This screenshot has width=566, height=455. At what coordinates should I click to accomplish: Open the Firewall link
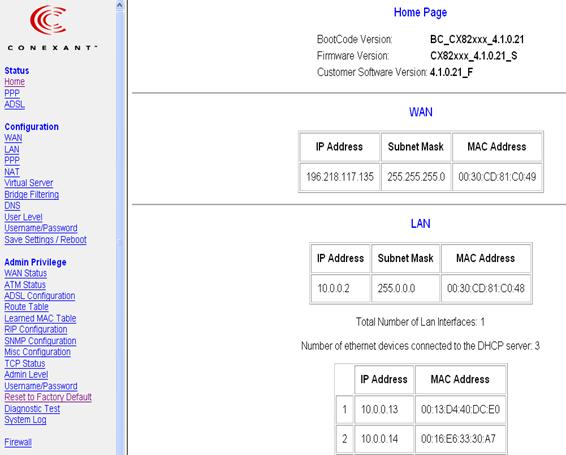18,442
